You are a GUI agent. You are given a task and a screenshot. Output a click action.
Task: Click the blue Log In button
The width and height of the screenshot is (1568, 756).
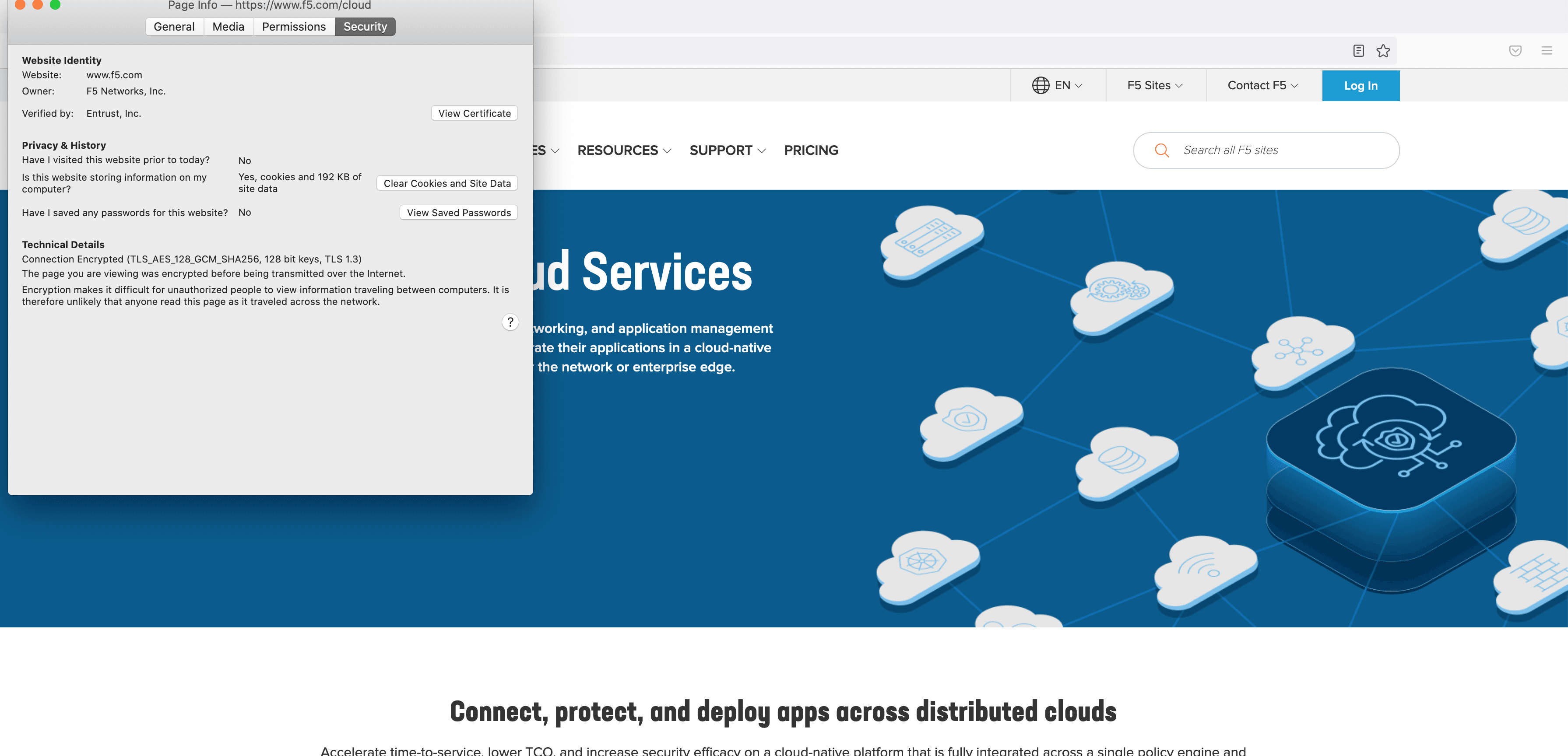[x=1361, y=86]
